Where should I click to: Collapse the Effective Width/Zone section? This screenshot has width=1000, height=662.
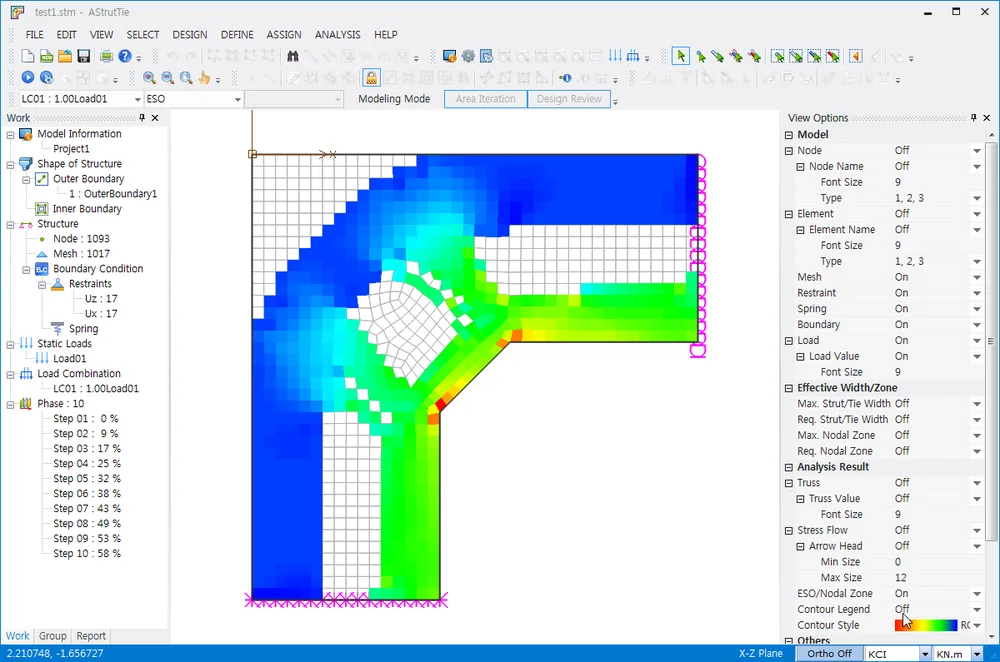pyautogui.click(x=789, y=388)
